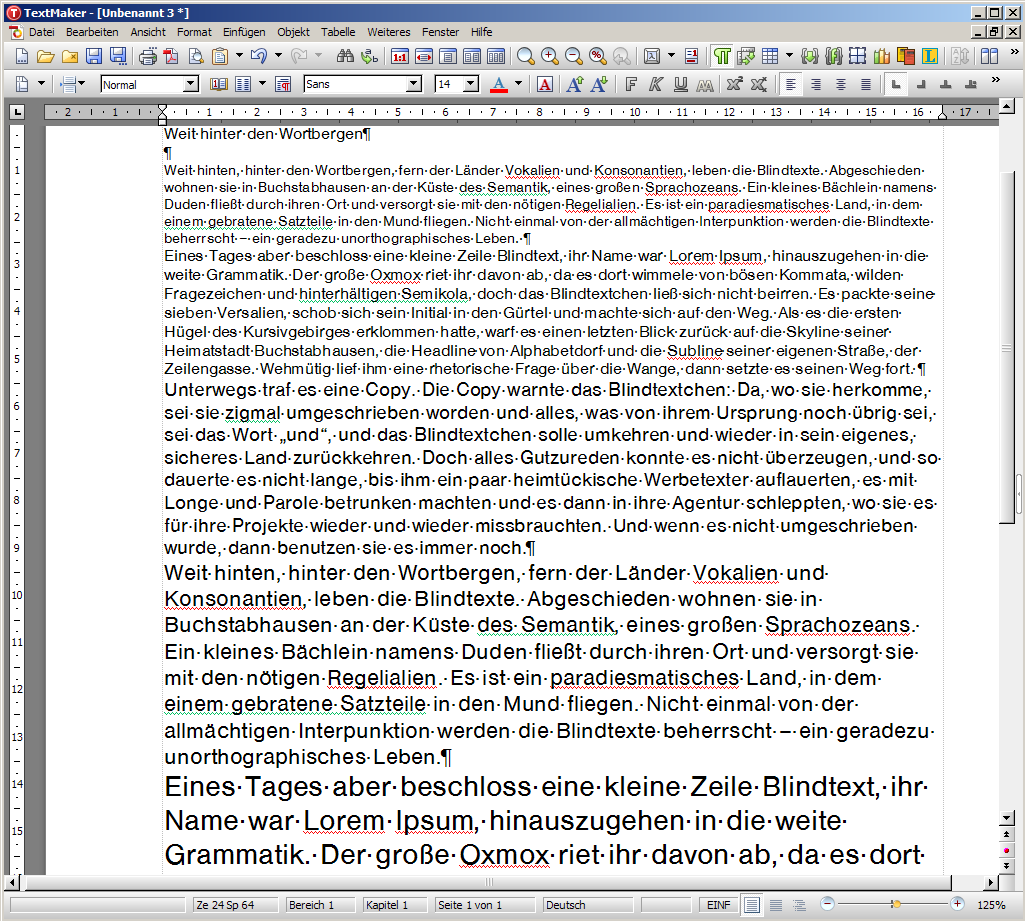The width and height of the screenshot is (1025, 921).
Task: Export document as PDF
Action: pos(171,56)
